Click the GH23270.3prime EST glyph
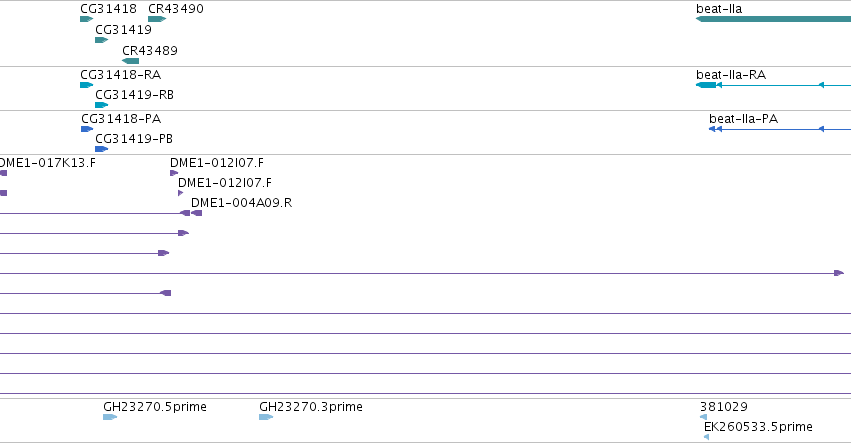 [x=266, y=417]
